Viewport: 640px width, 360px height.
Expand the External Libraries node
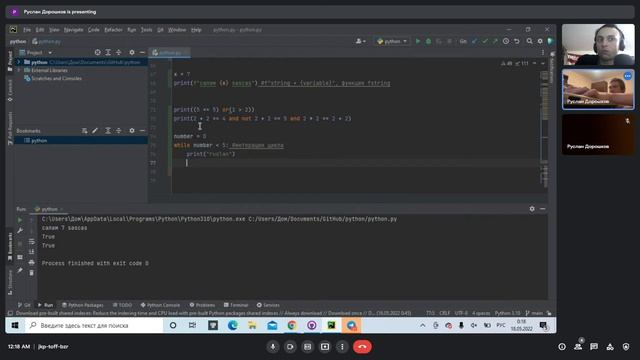(x=18, y=70)
